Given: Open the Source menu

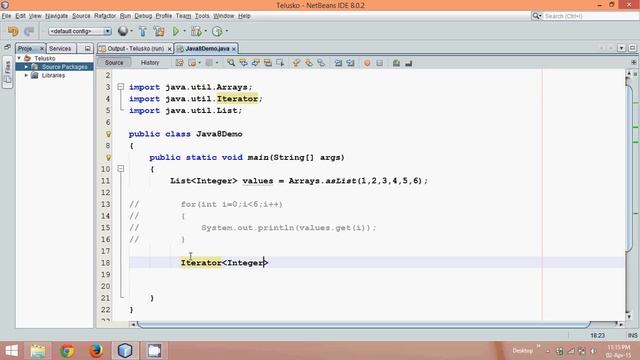Looking at the screenshot, I should tap(81, 16).
